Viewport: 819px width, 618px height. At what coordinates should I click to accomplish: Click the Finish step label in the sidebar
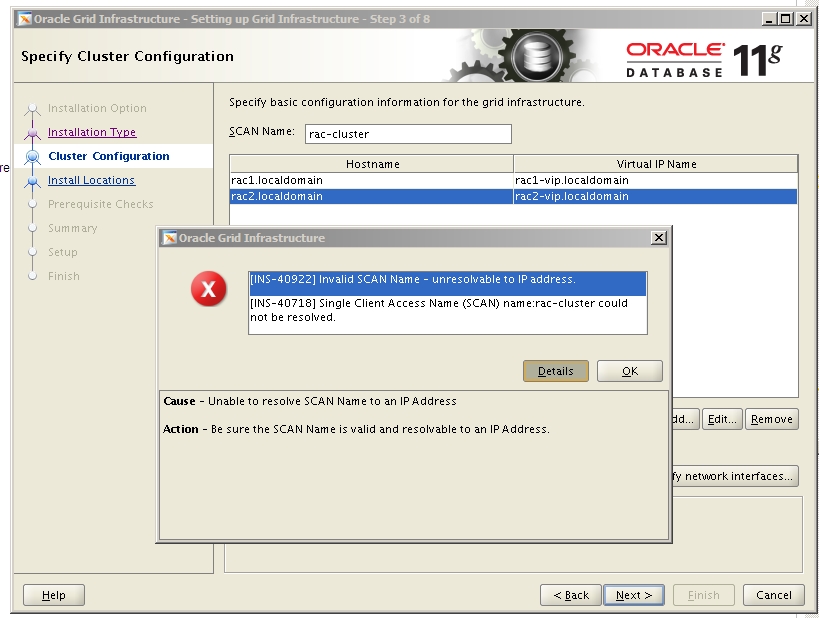click(64, 276)
